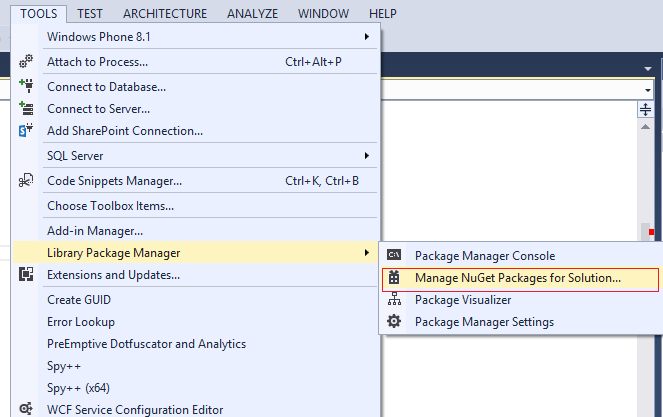Screen dimensions: 663x417
Task: Click the WCF Service Configuration Editor icon
Action: tap(26, 409)
